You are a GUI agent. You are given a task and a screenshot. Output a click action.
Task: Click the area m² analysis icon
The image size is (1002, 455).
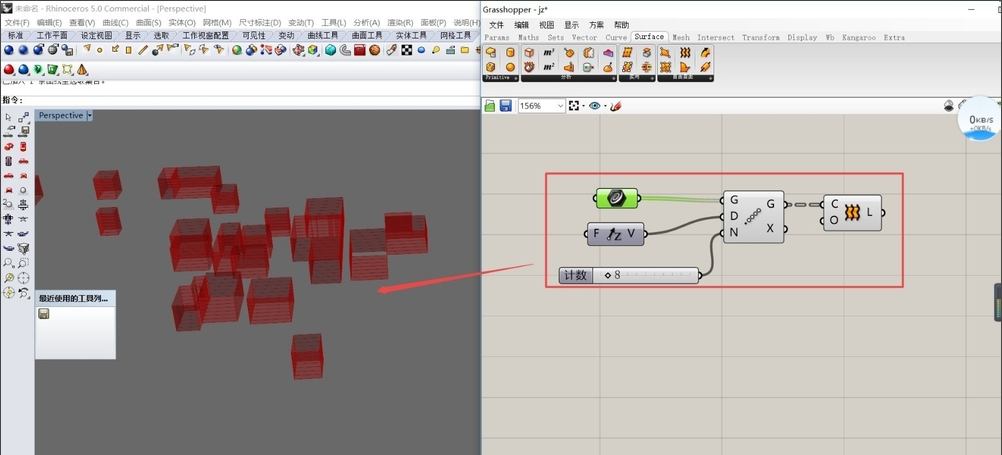pyautogui.click(x=549, y=67)
